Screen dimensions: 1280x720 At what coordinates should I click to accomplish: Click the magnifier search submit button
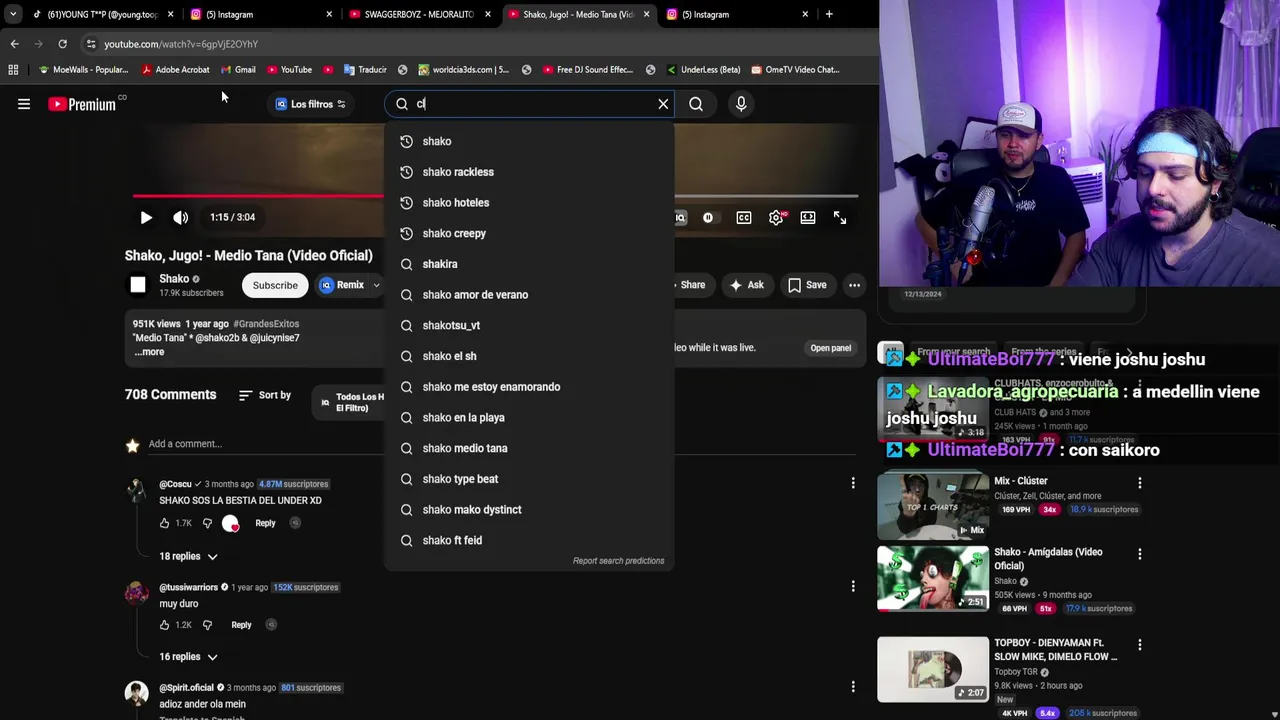click(x=696, y=104)
